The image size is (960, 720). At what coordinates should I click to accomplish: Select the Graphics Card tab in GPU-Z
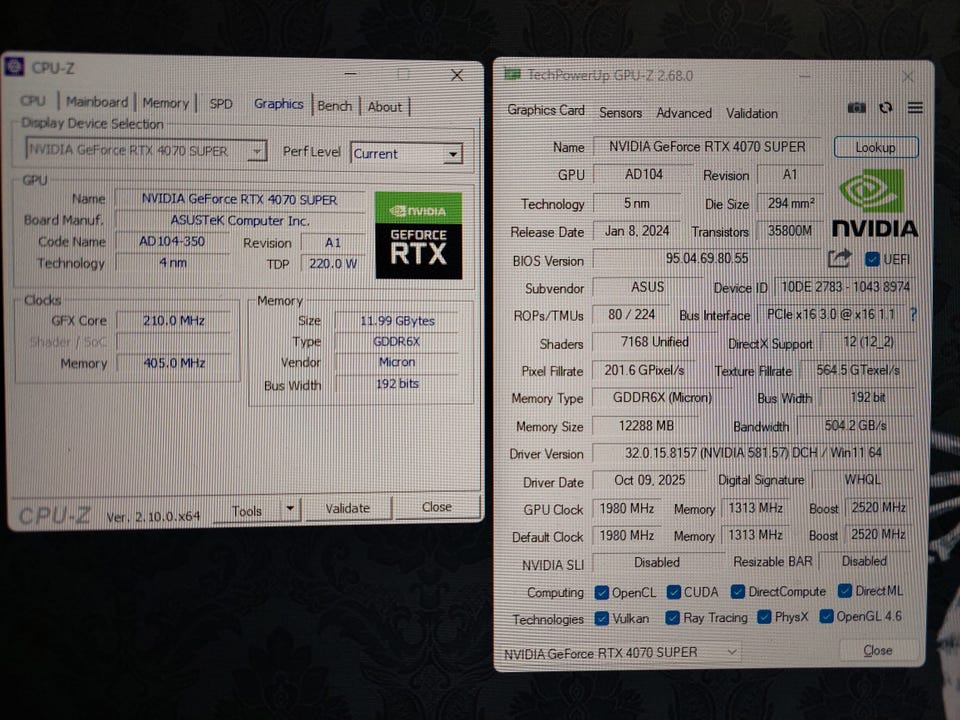click(x=546, y=110)
